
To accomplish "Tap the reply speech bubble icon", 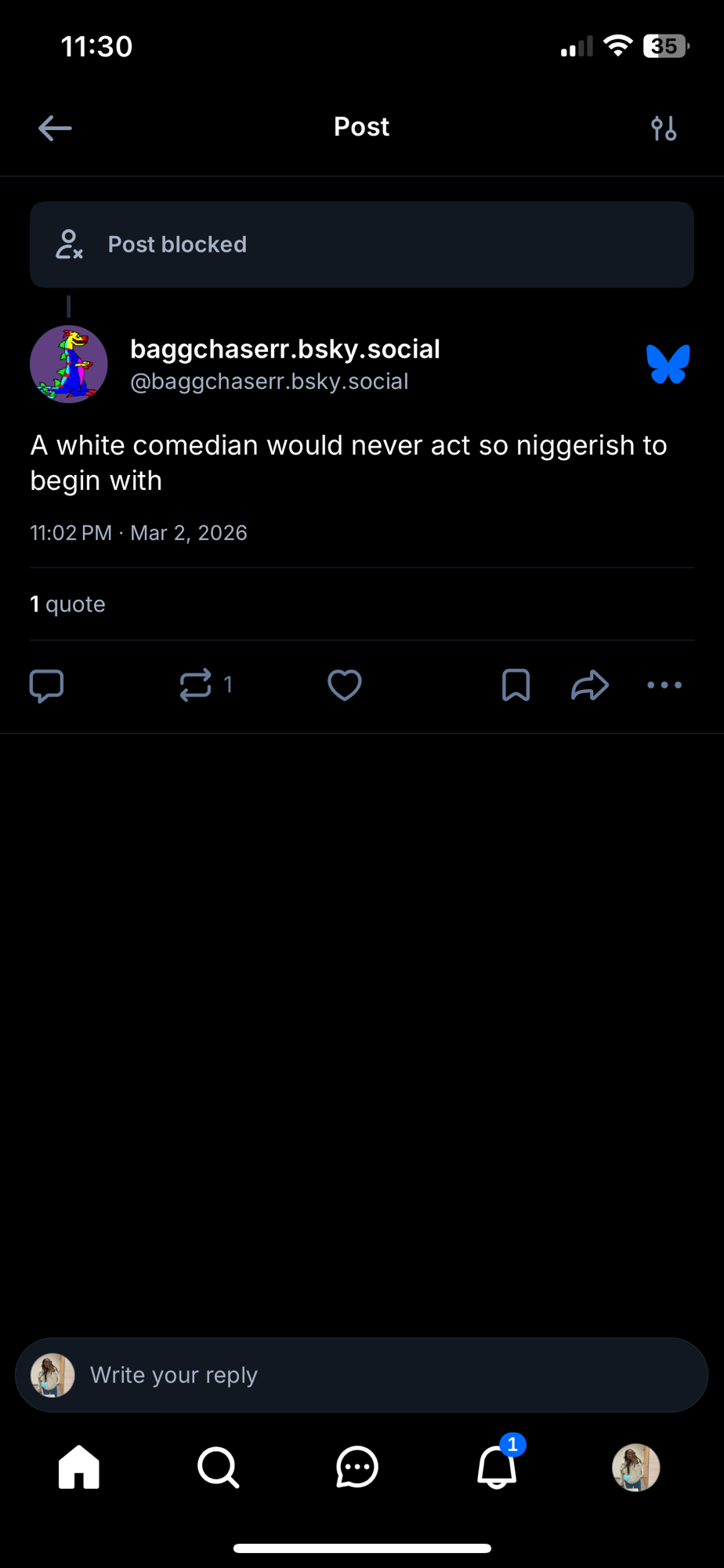I will click(46, 685).
